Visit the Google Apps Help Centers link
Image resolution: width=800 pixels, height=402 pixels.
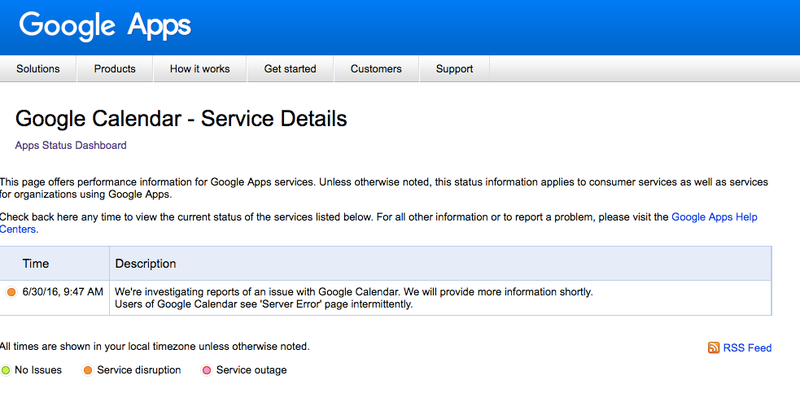714,217
